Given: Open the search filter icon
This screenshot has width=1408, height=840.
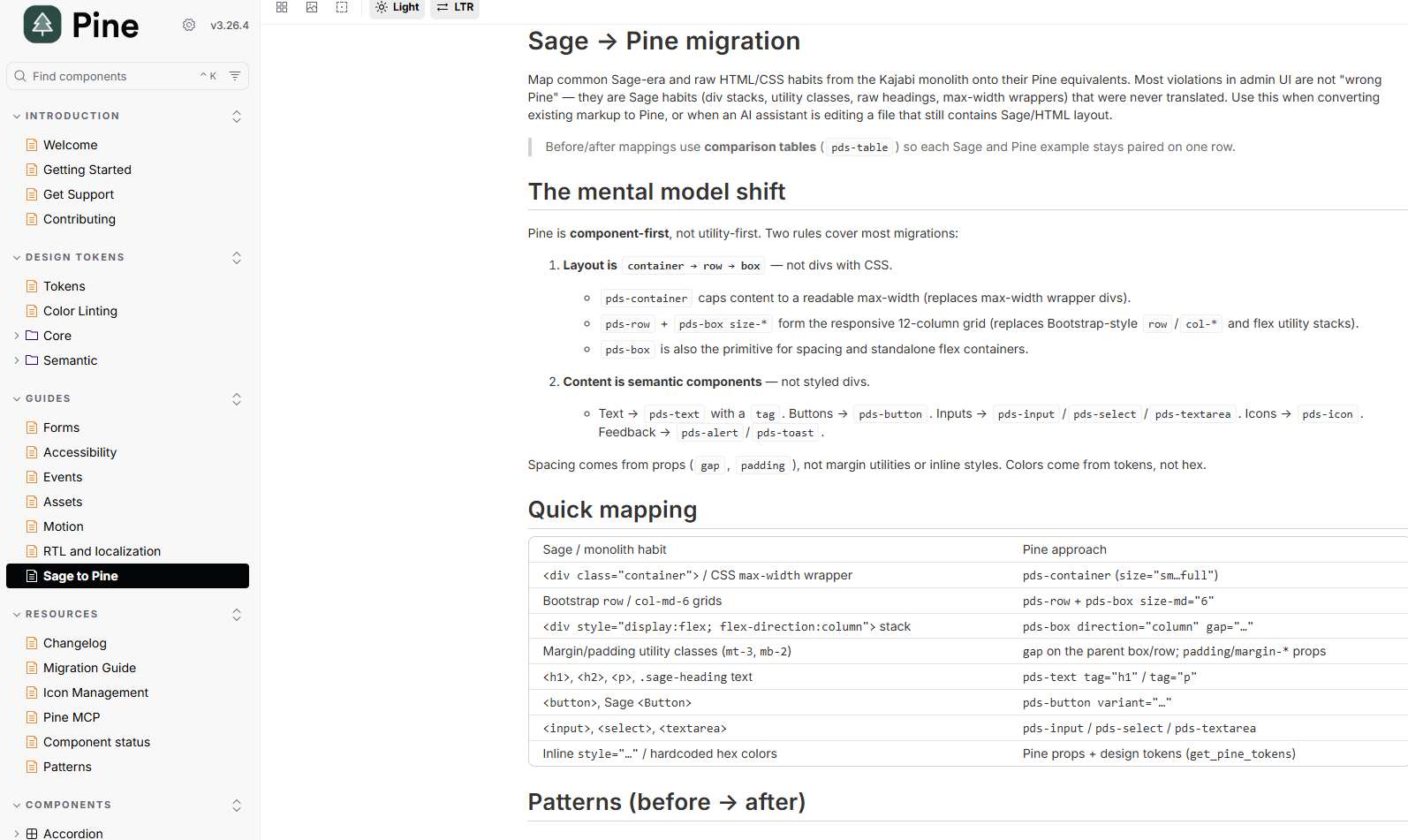Looking at the screenshot, I should click(235, 76).
